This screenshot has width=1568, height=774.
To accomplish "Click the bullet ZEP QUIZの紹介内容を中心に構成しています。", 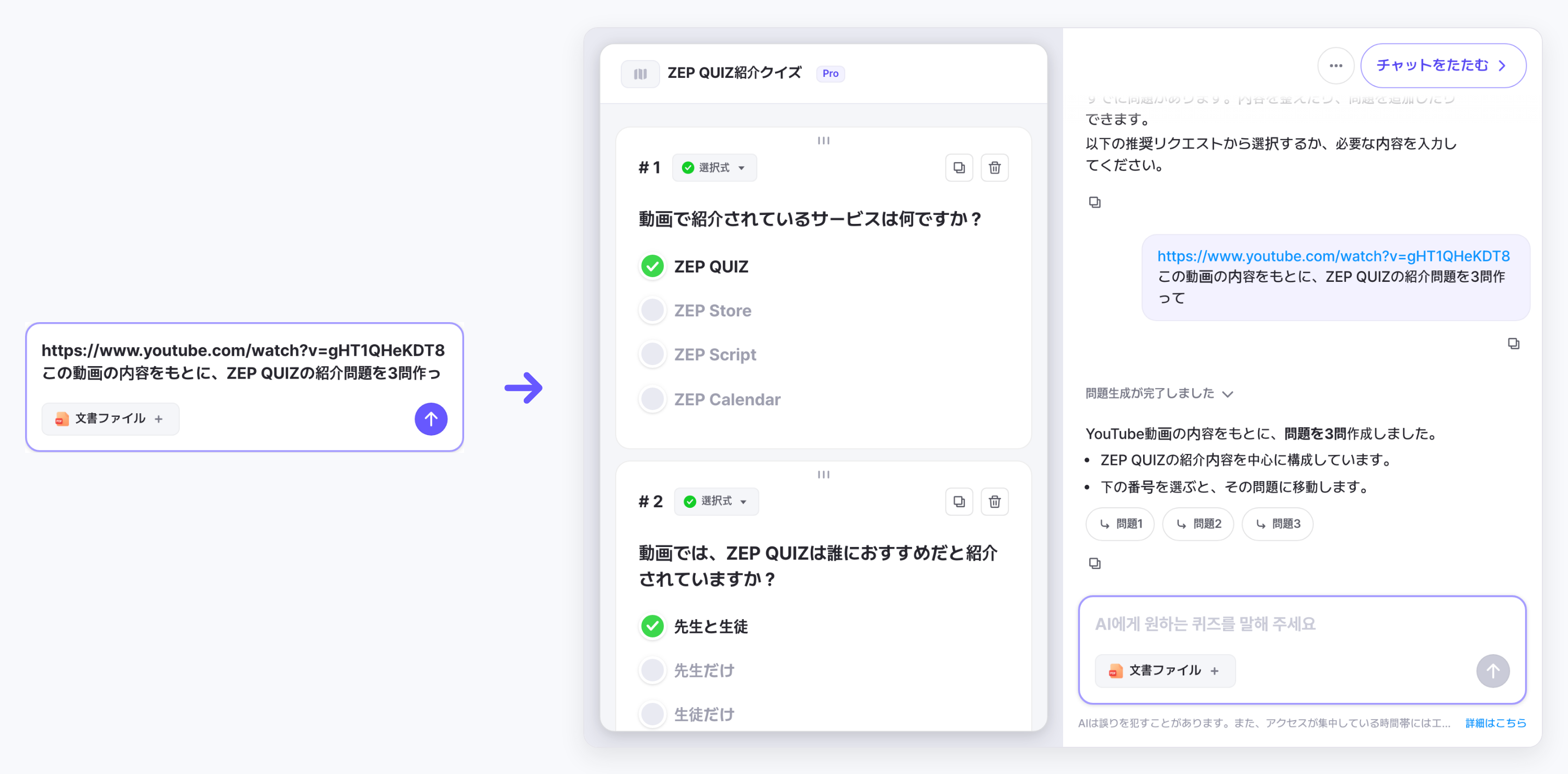I will click(1248, 460).
